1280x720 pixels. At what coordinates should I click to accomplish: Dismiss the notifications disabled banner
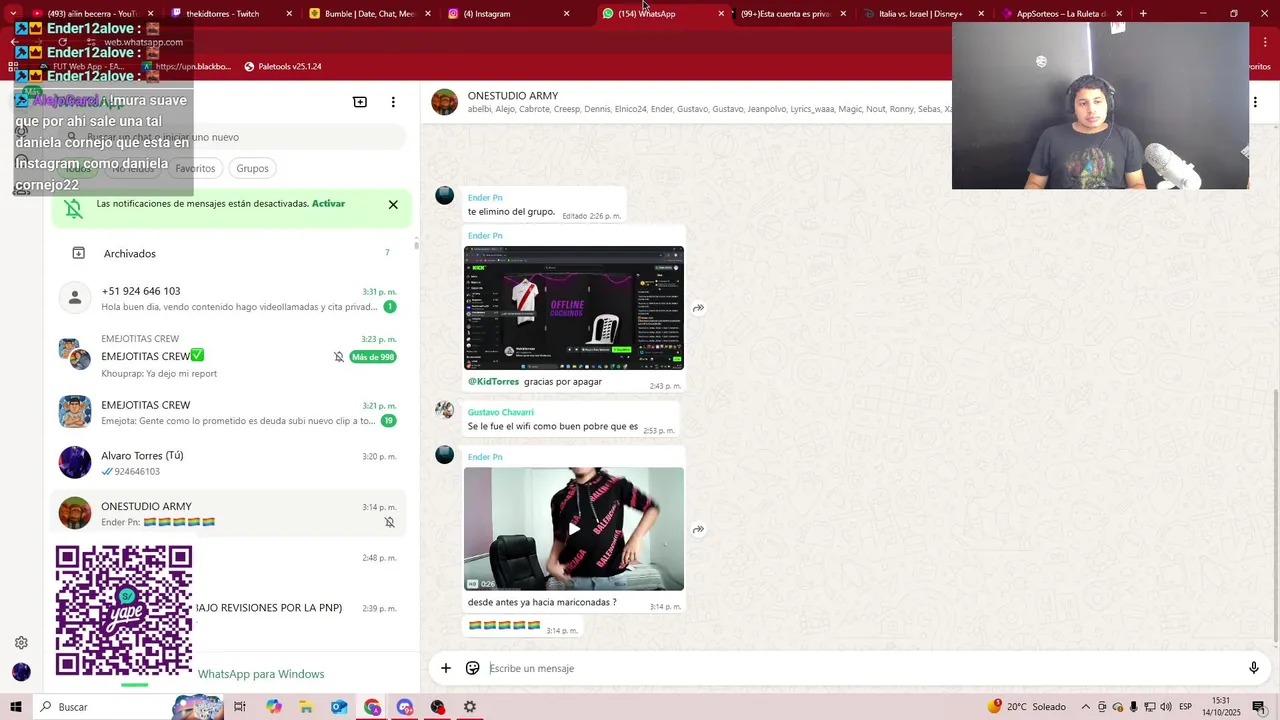pos(393,204)
